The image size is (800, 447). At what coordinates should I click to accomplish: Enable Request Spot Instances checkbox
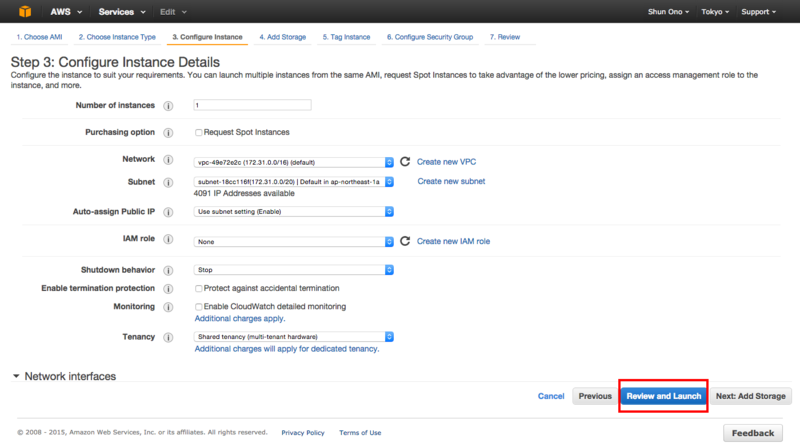198,133
